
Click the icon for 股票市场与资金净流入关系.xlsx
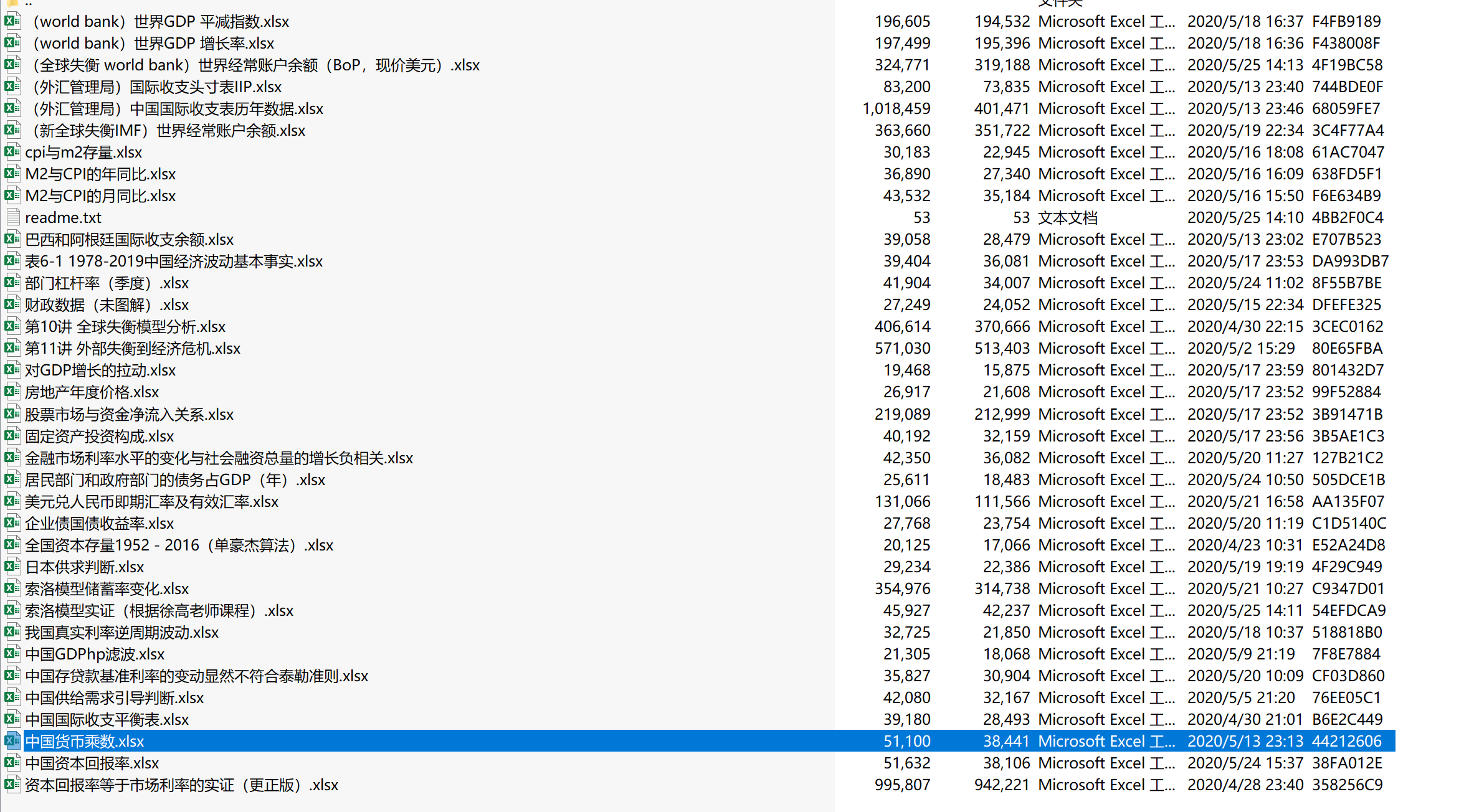pyautogui.click(x=12, y=414)
